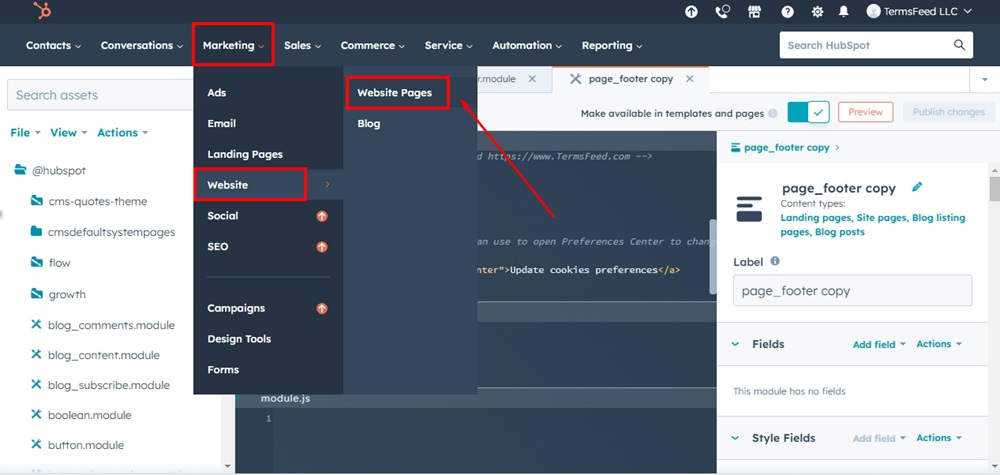
Task: Open the Automation menu
Action: coord(527,45)
